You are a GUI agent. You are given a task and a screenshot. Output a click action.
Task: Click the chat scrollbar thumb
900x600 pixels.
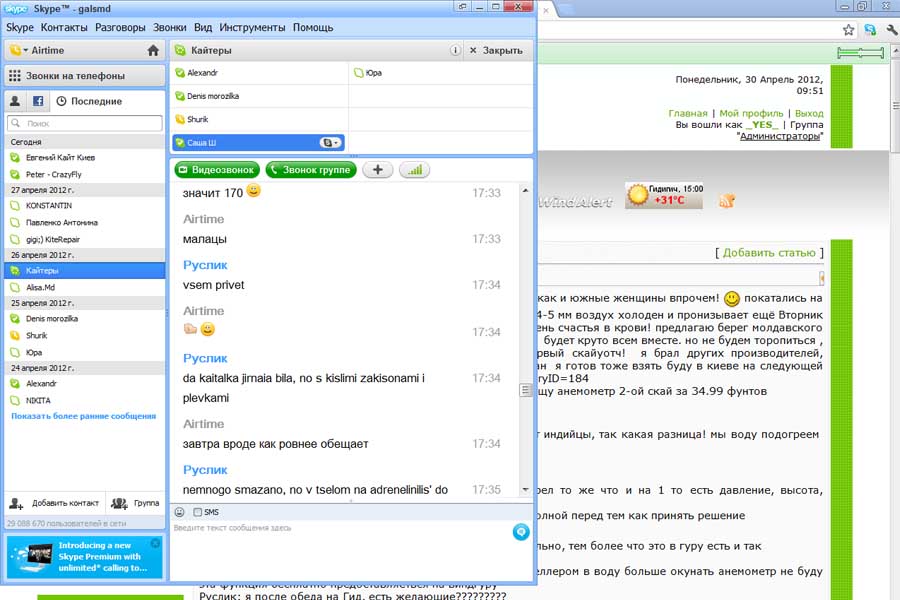click(525, 390)
